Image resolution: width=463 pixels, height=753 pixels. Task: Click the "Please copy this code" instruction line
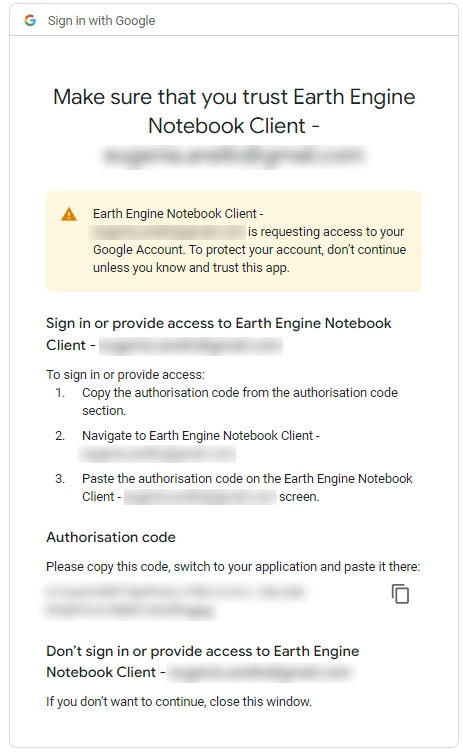coord(233,567)
